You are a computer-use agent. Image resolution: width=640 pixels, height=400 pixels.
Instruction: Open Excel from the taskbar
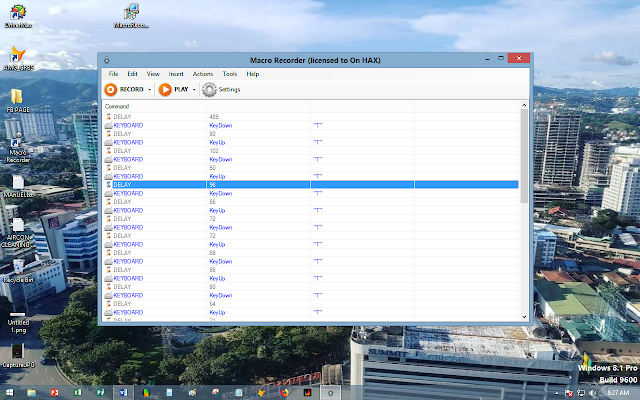coord(77,393)
